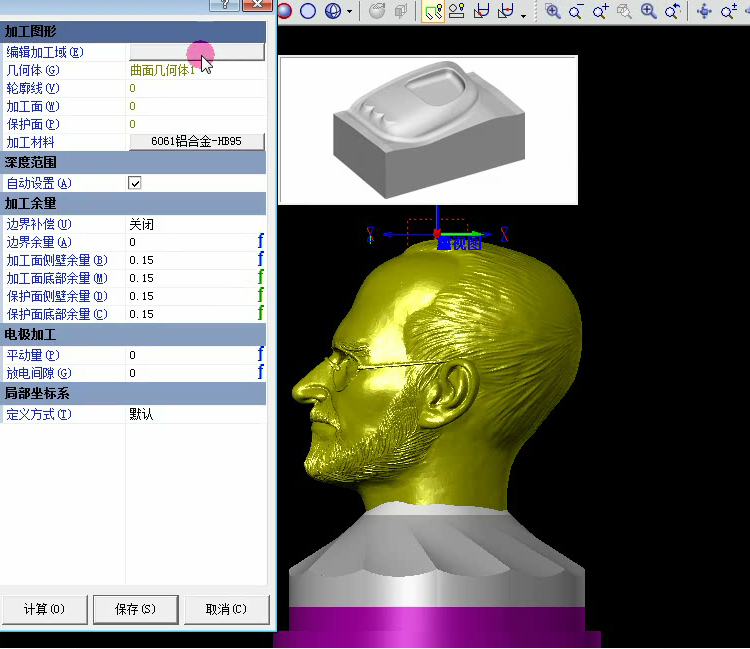Select the wireframe circle display icon
Viewport: 750px width, 649px height.
coord(308,11)
